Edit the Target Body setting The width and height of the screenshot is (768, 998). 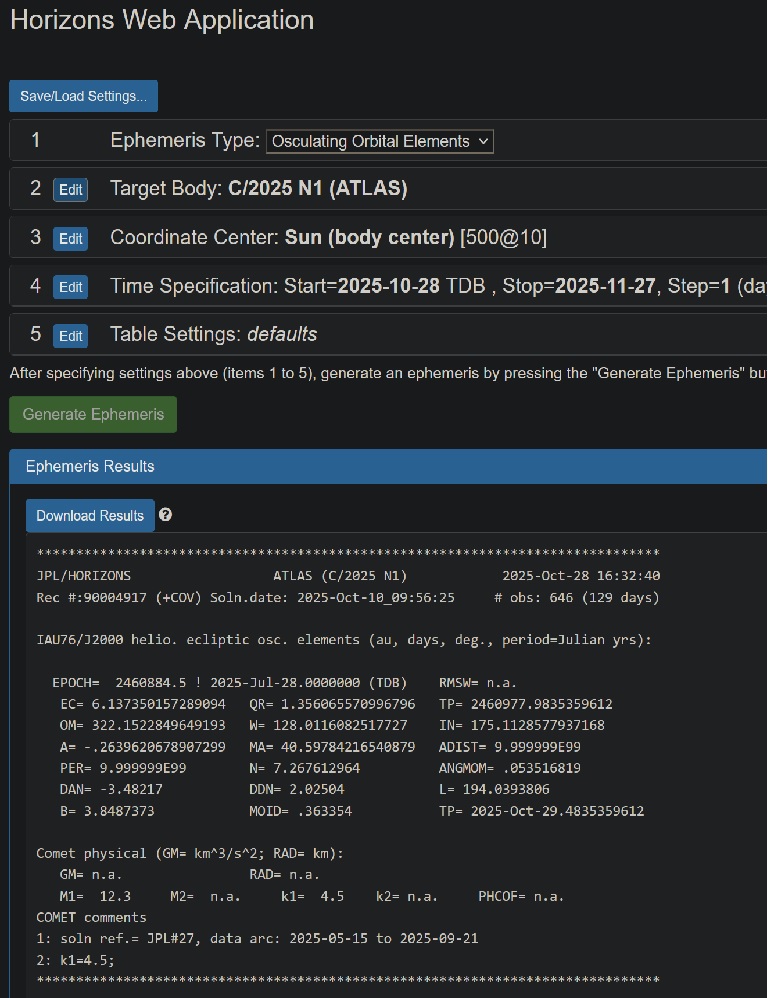[x=71, y=190]
